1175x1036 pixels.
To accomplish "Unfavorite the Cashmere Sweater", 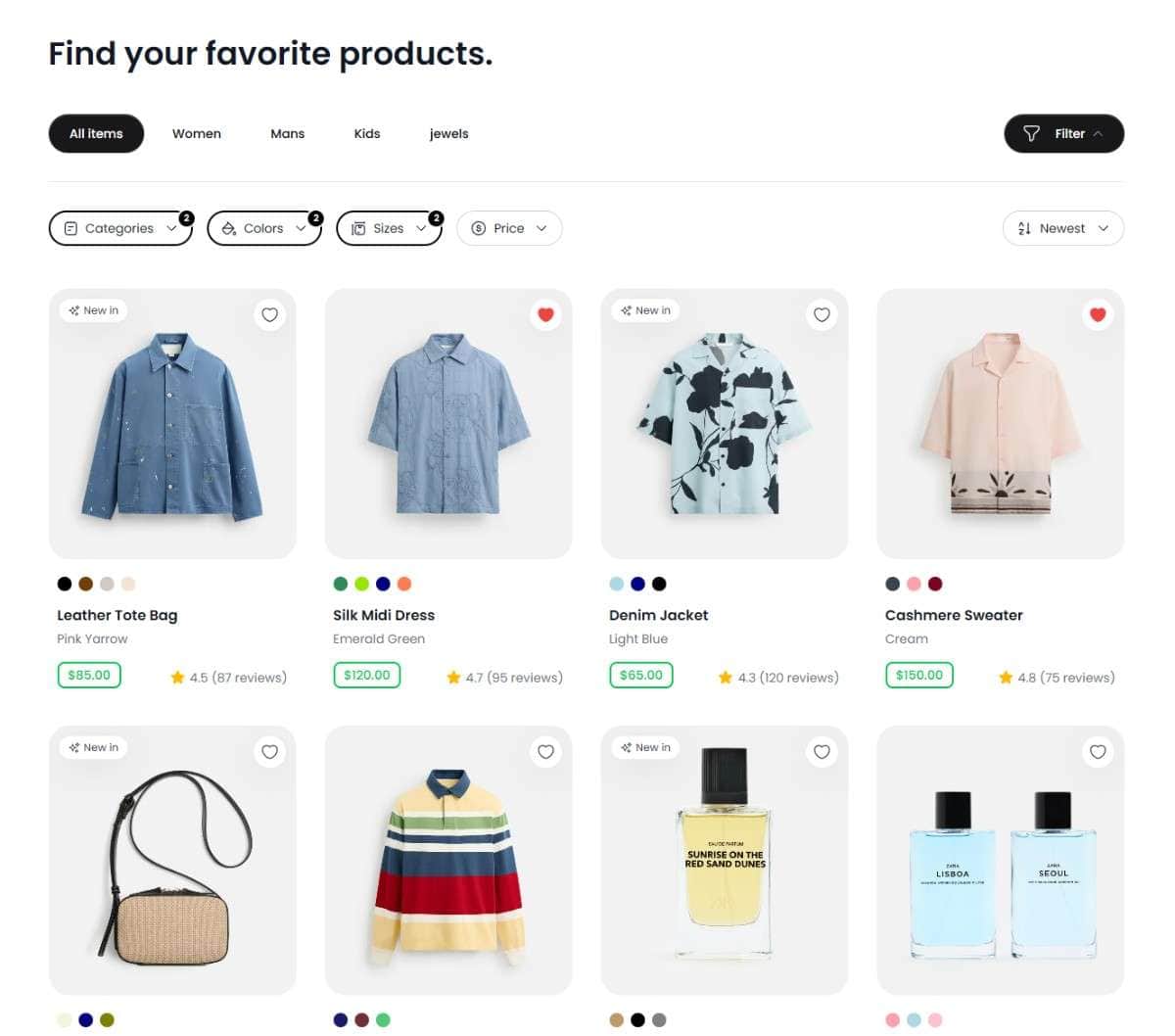I will [x=1098, y=314].
